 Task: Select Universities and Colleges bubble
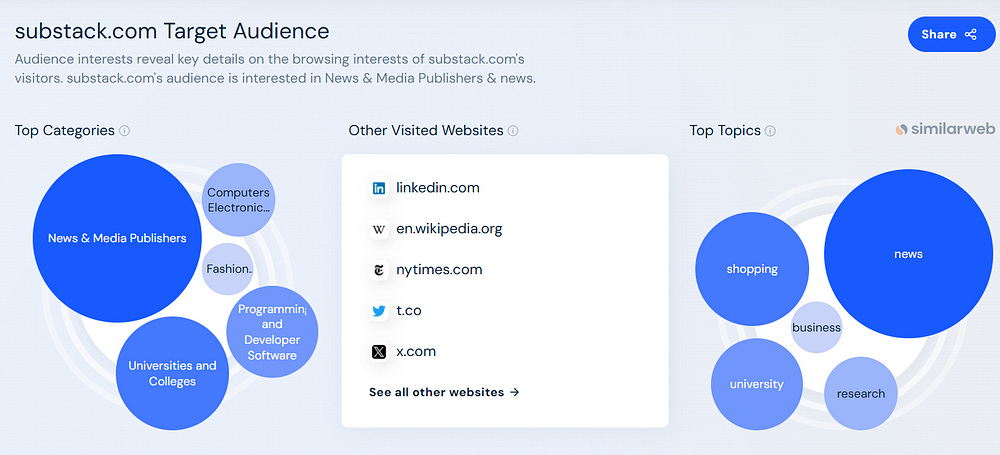tap(172, 373)
